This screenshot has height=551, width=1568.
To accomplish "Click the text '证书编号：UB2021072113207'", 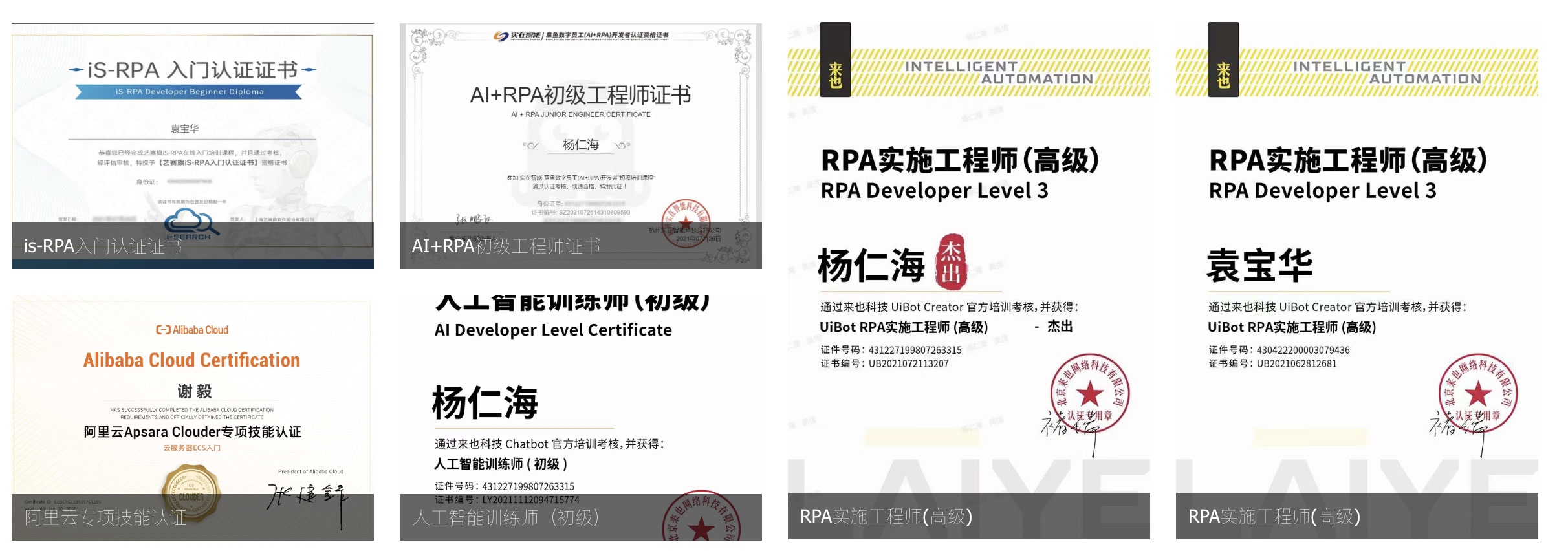I will 884,363.
